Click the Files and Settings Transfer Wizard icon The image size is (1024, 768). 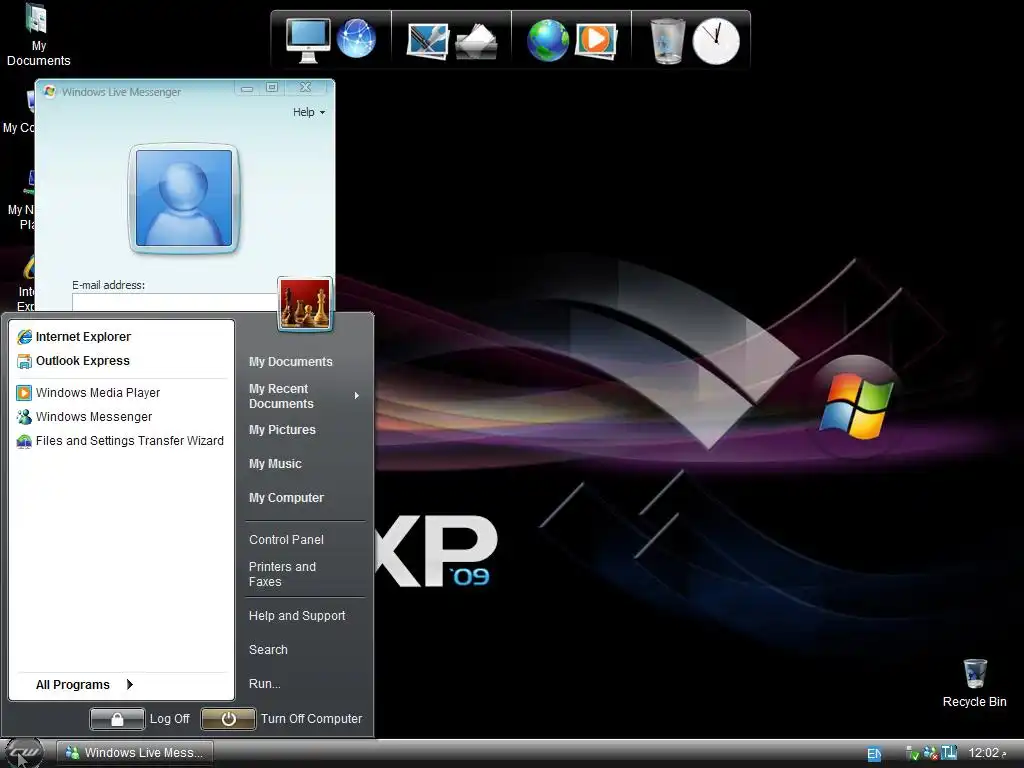(x=24, y=441)
